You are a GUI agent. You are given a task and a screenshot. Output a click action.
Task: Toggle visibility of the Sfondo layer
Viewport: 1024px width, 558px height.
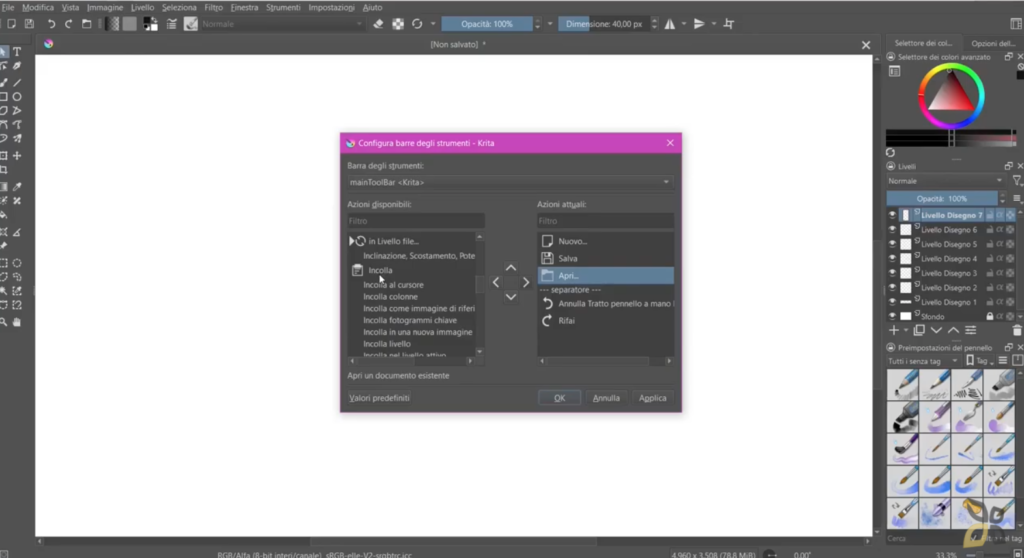pyautogui.click(x=892, y=316)
